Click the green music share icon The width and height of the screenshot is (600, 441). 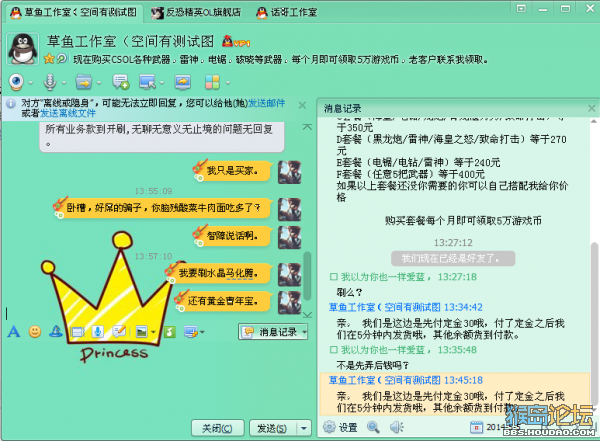[x=170, y=332]
